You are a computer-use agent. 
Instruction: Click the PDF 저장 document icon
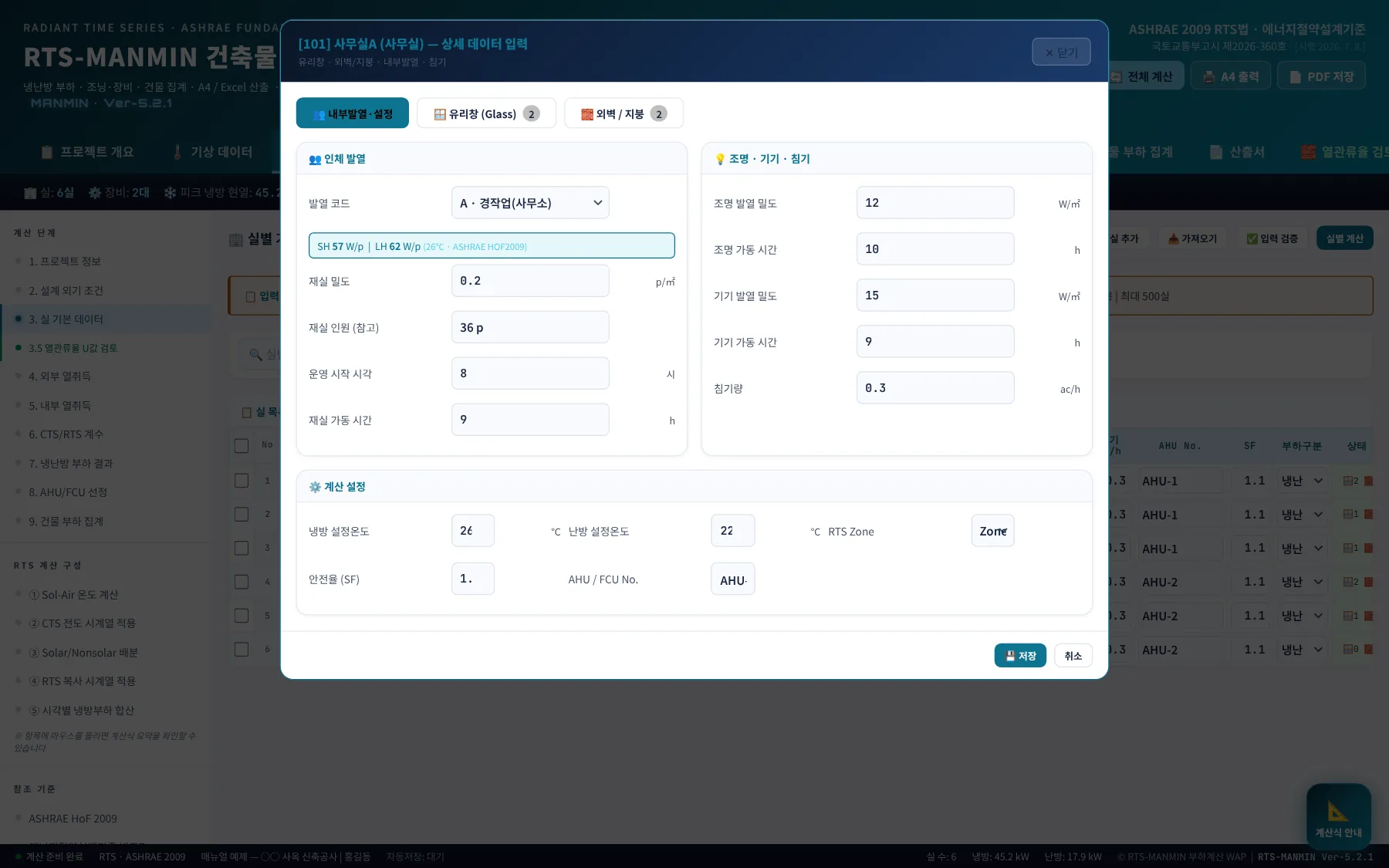[1296, 76]
